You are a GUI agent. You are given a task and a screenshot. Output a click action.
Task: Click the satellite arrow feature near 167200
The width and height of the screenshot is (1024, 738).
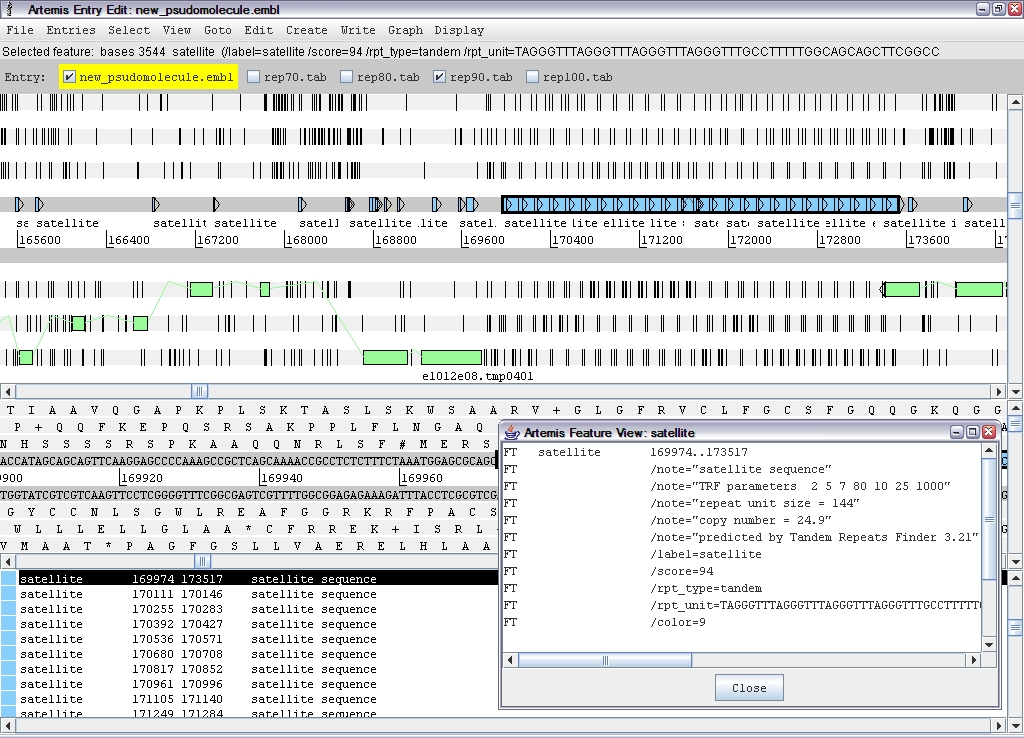pyautogui.click(x=217, y=204)
